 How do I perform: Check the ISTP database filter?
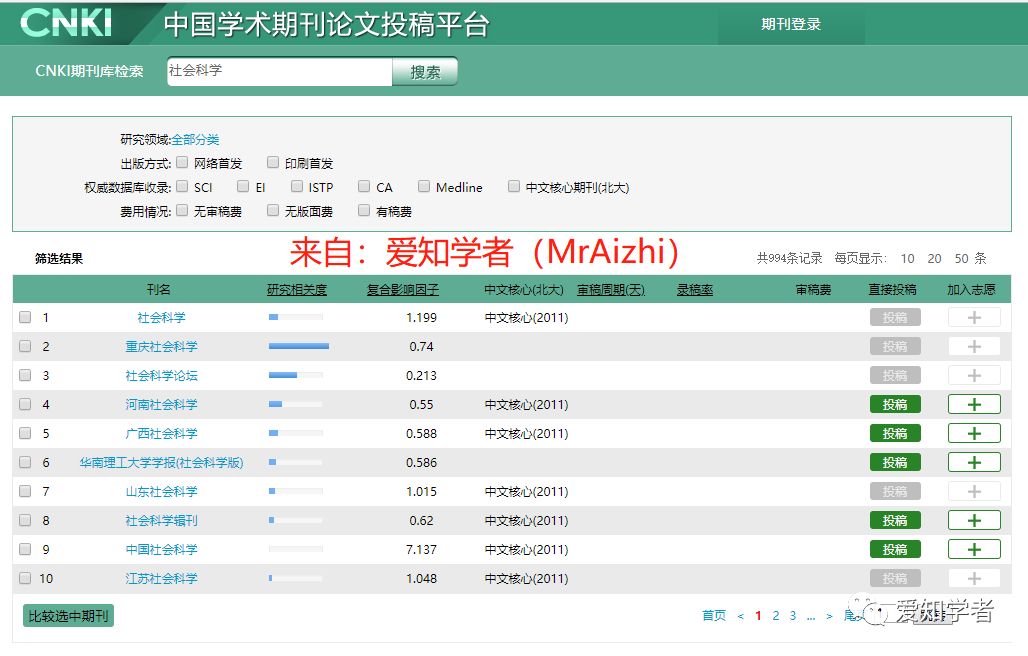pos(297,186)
